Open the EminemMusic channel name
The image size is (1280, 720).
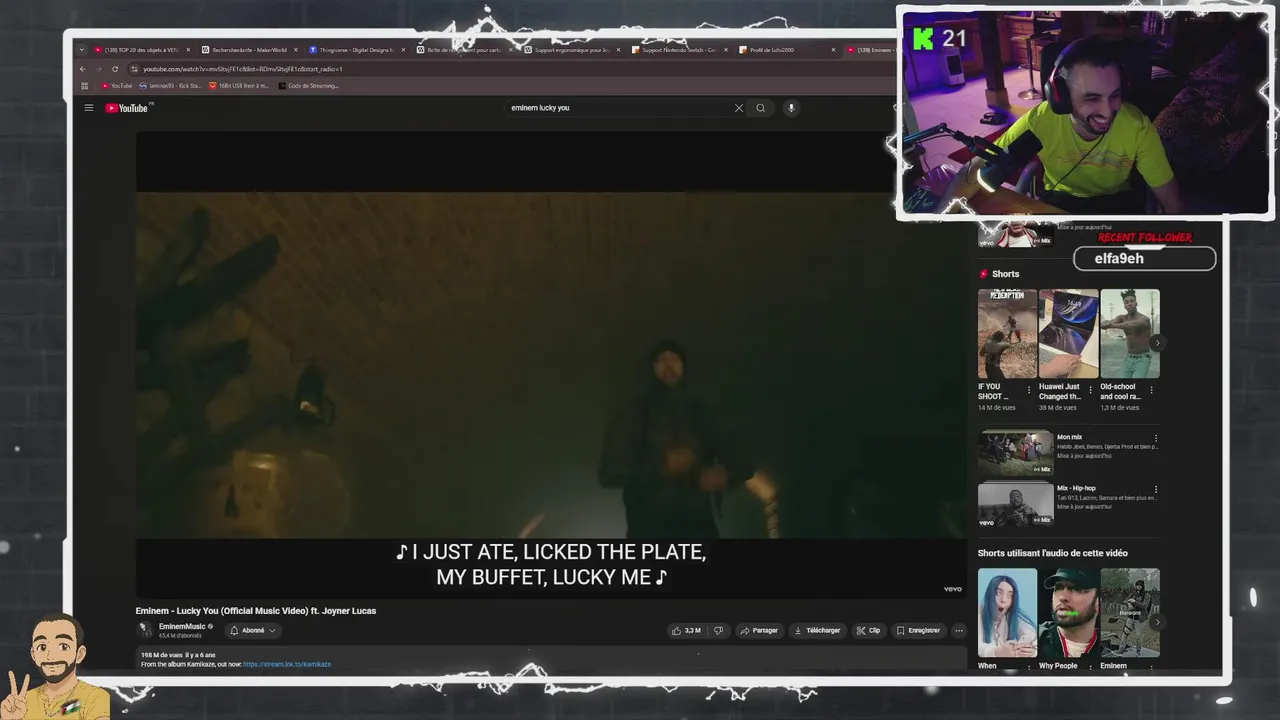pyautogui.click(x=182, y=627)
